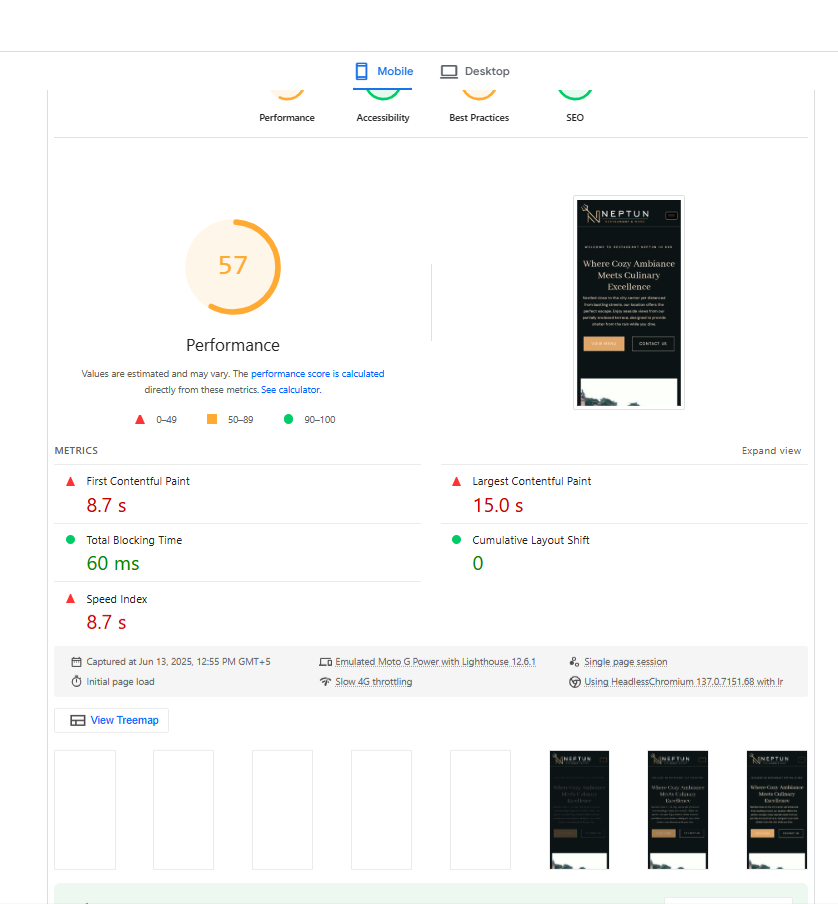
Task: Jump to the Best Practices score gauge
Action: click(x=479, y=107)
